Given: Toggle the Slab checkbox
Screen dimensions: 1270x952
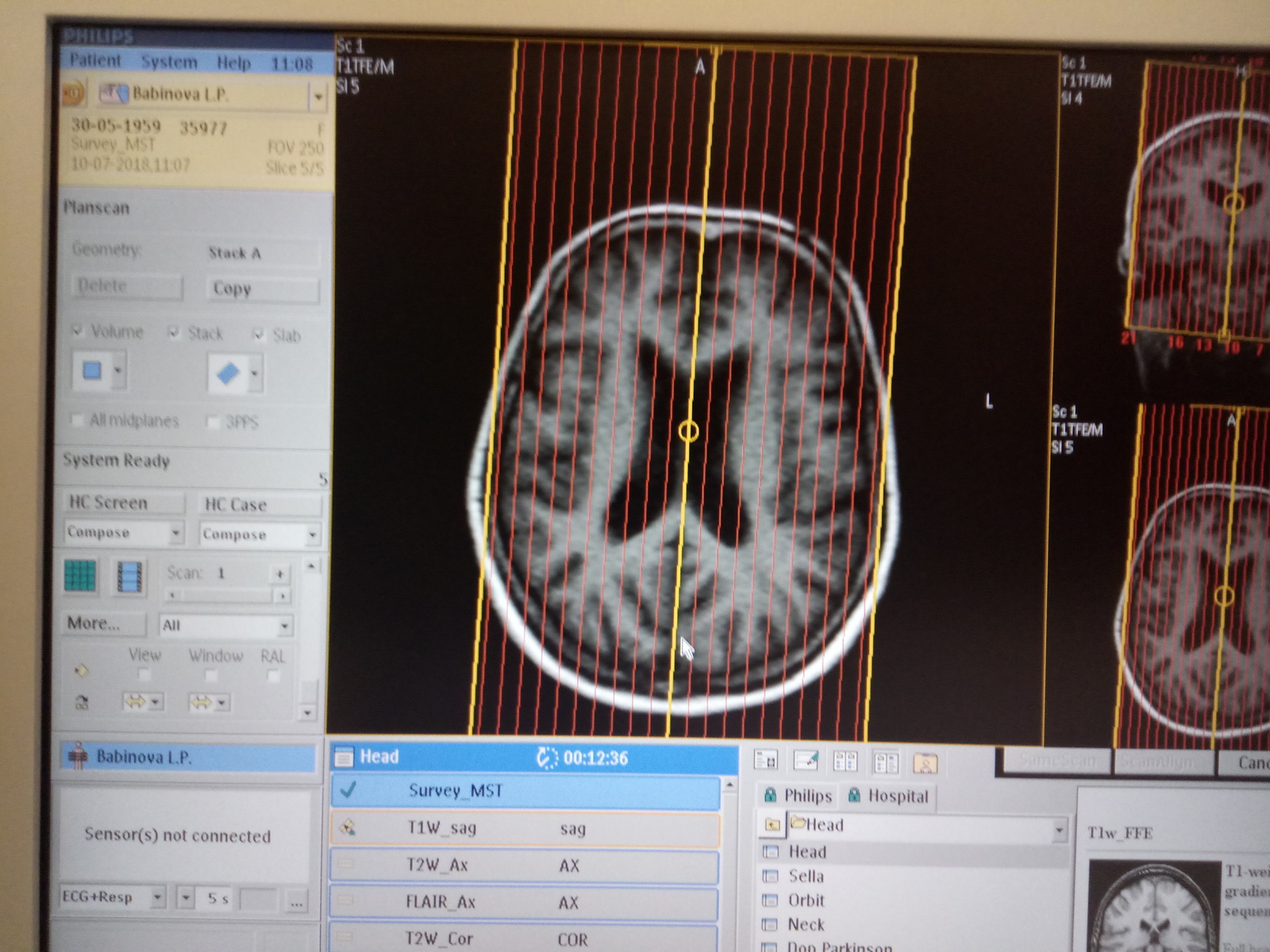Looking at the screenshot, I should tap(258, 335).
